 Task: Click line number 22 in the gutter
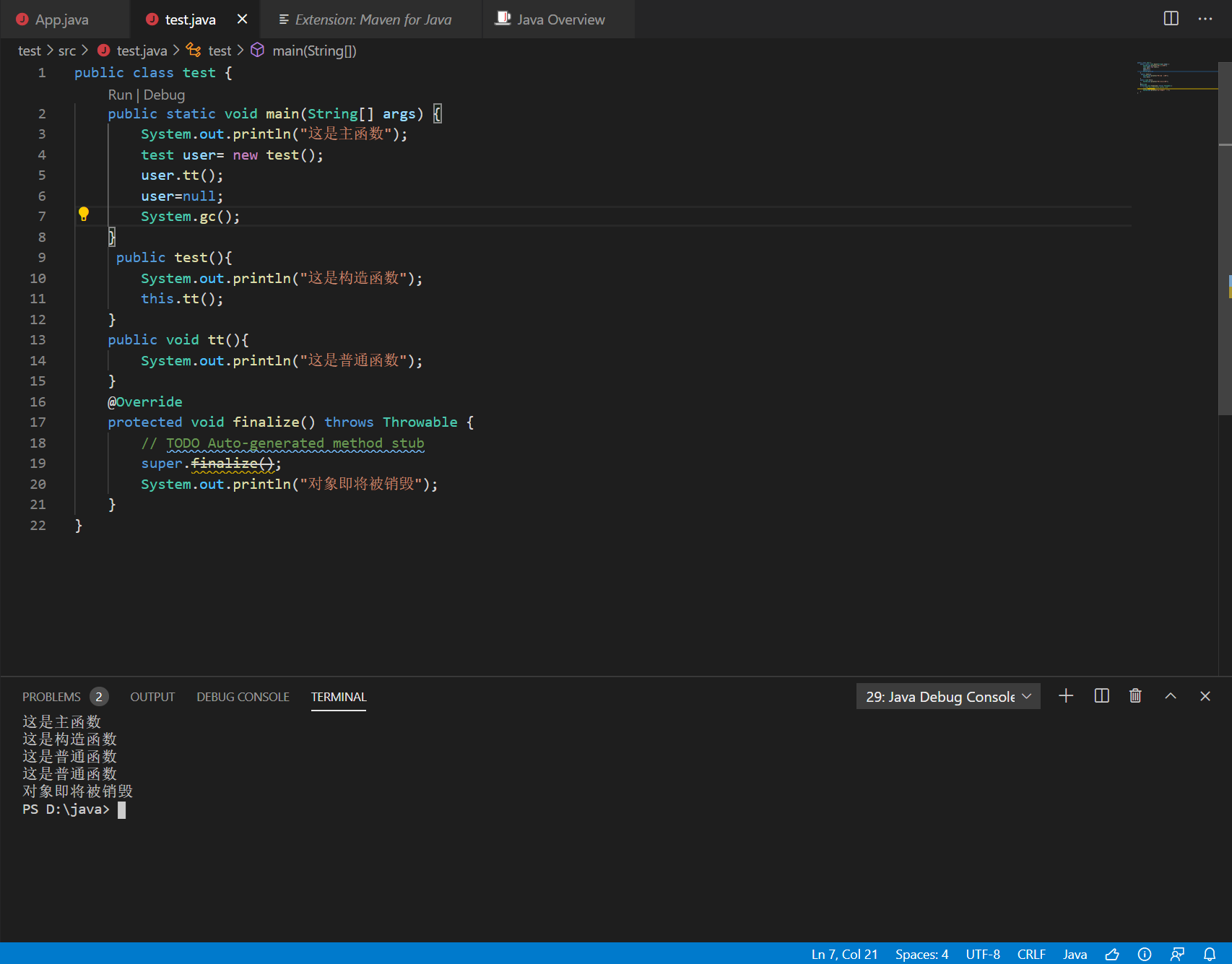point(38,526)
